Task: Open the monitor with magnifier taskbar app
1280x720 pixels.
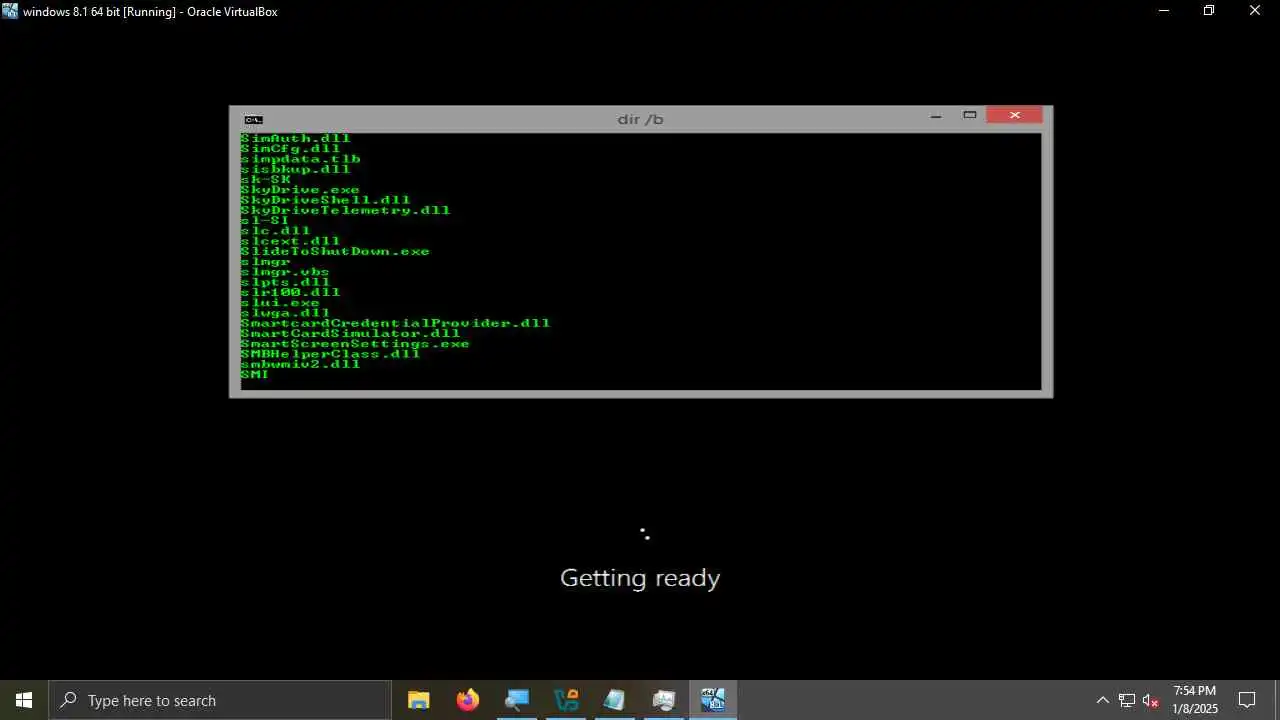Action: click(517, 700)
